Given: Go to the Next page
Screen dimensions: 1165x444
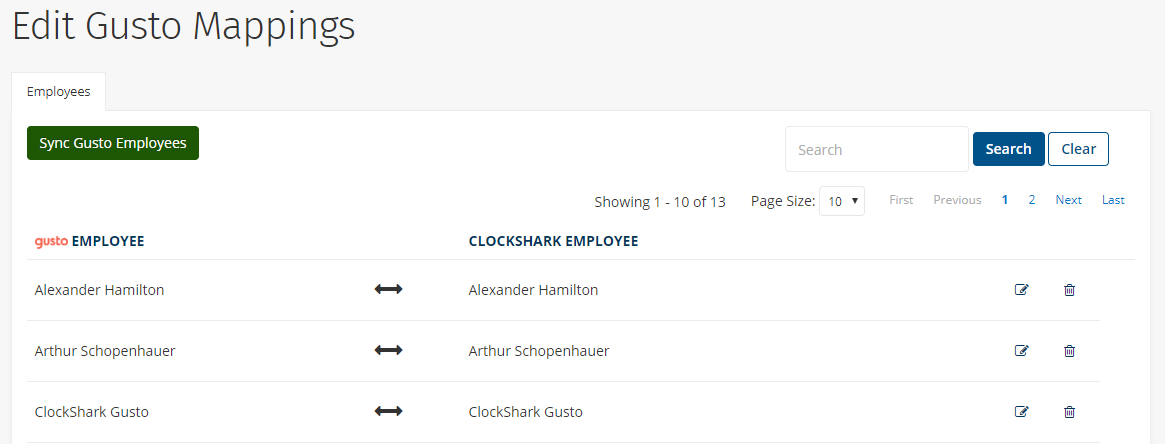Looking at the screenshot, I should pos(1068,200).
